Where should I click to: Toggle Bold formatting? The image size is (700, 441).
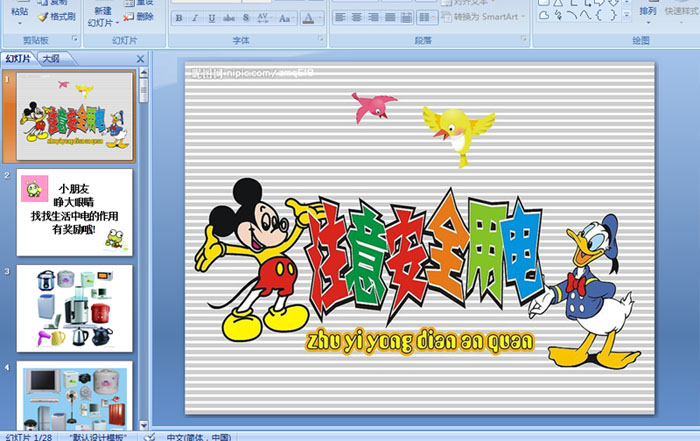pos(179,18)
